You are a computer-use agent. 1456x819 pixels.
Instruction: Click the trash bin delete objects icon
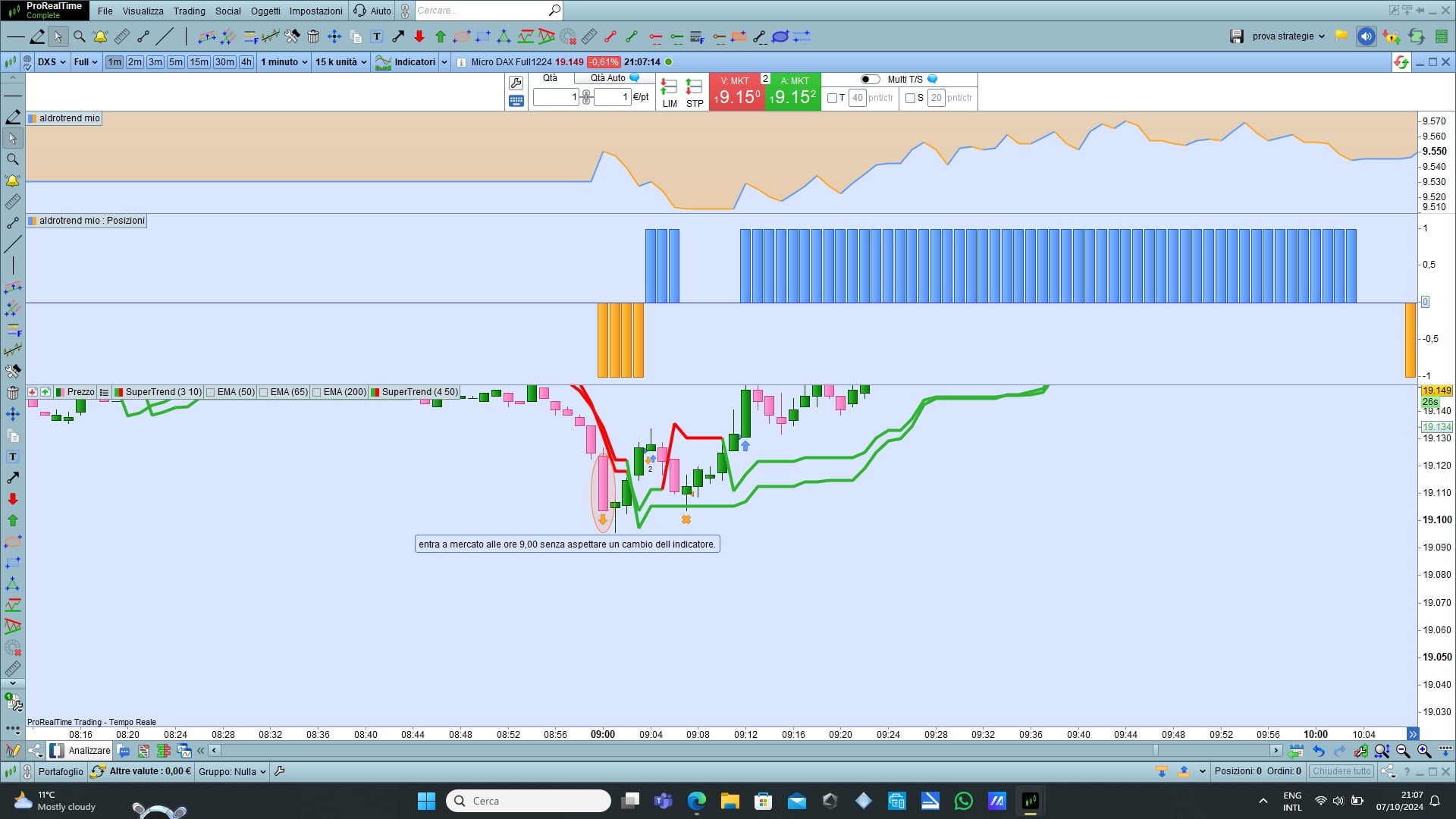313,36
